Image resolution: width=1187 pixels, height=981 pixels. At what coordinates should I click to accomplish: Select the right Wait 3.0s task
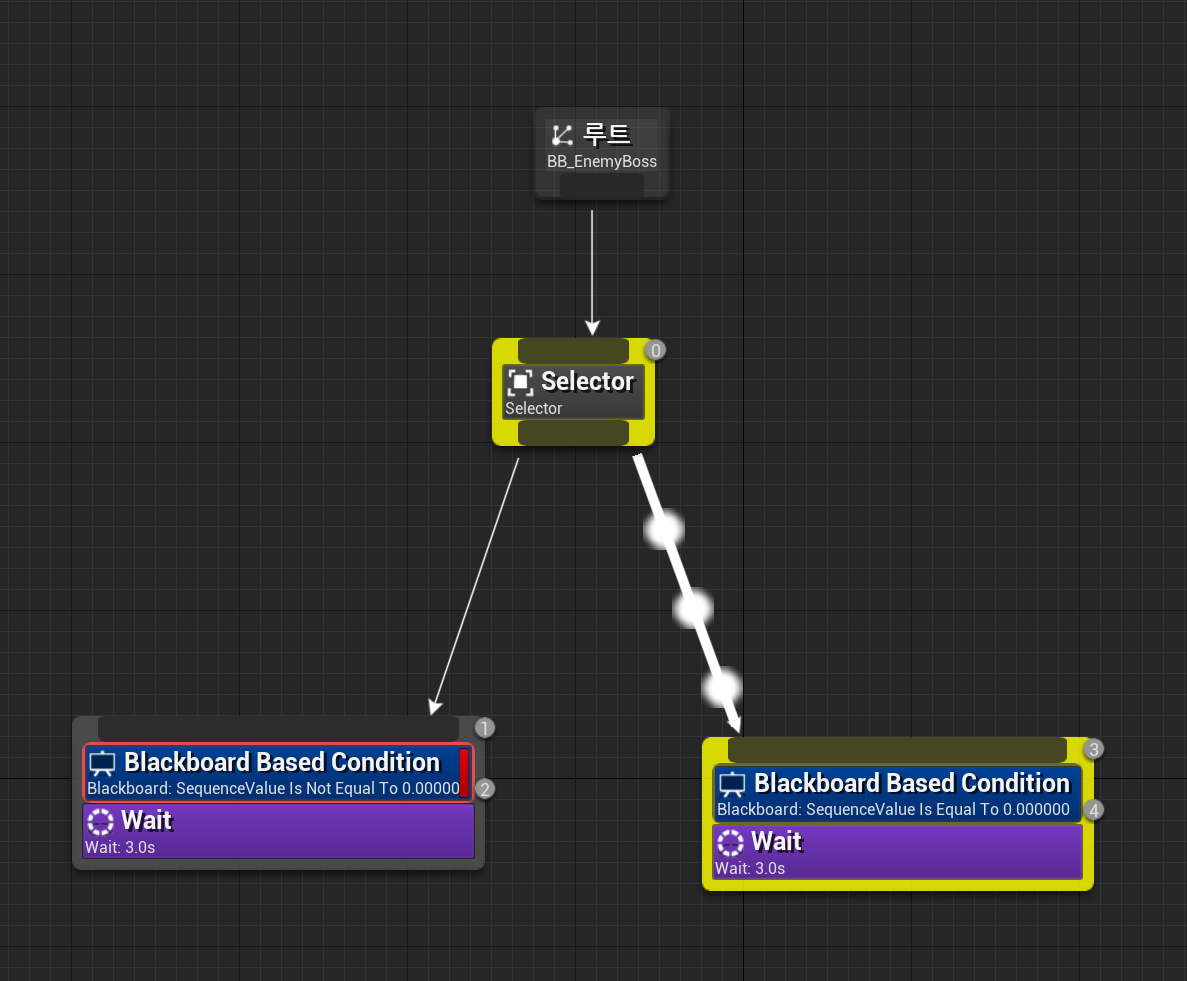tap(895, 852)
